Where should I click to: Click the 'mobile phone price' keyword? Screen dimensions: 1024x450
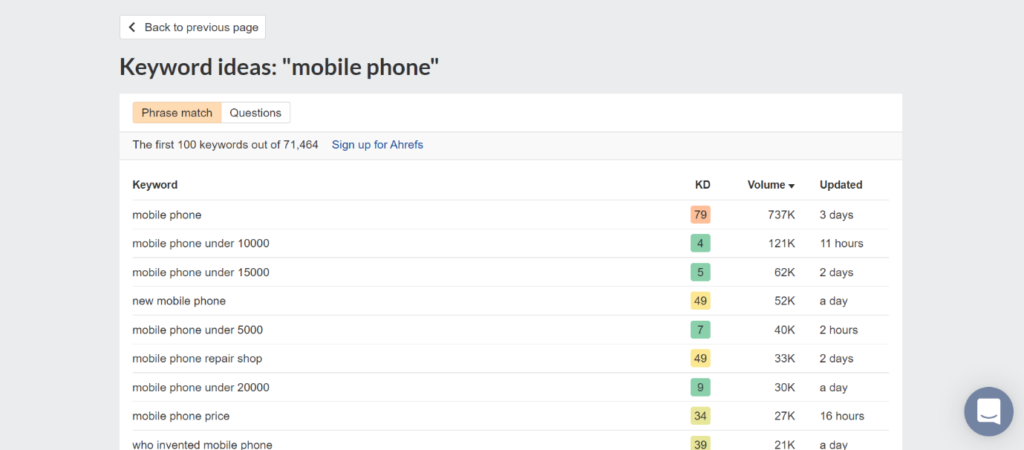click(181, 416)
